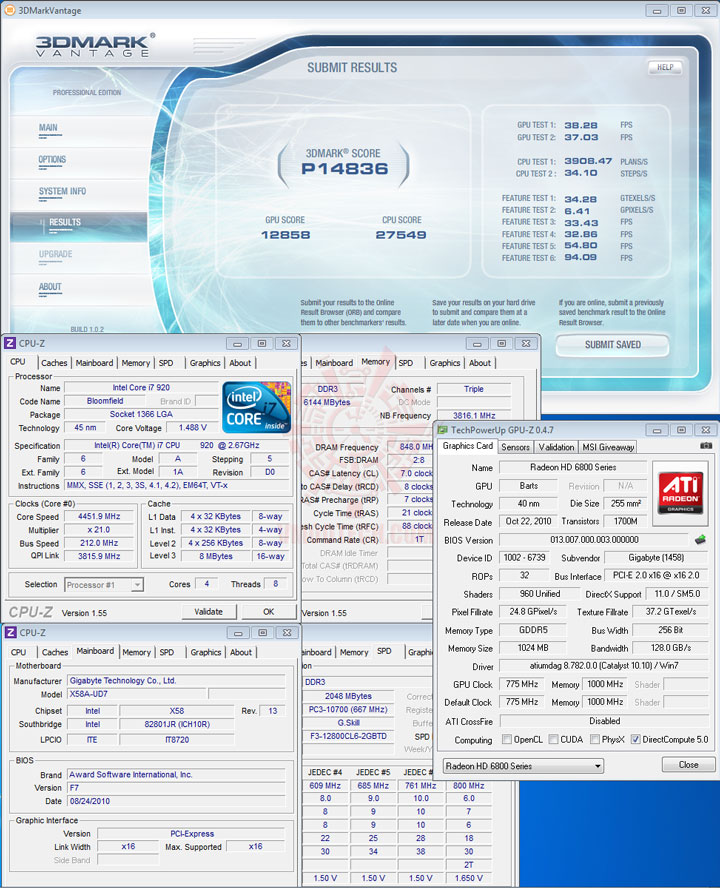Open ABOUT in the 3DMark sidebar
Image resolution: width=720 pixels, height=888 pixels.
[x=50, y=287]
